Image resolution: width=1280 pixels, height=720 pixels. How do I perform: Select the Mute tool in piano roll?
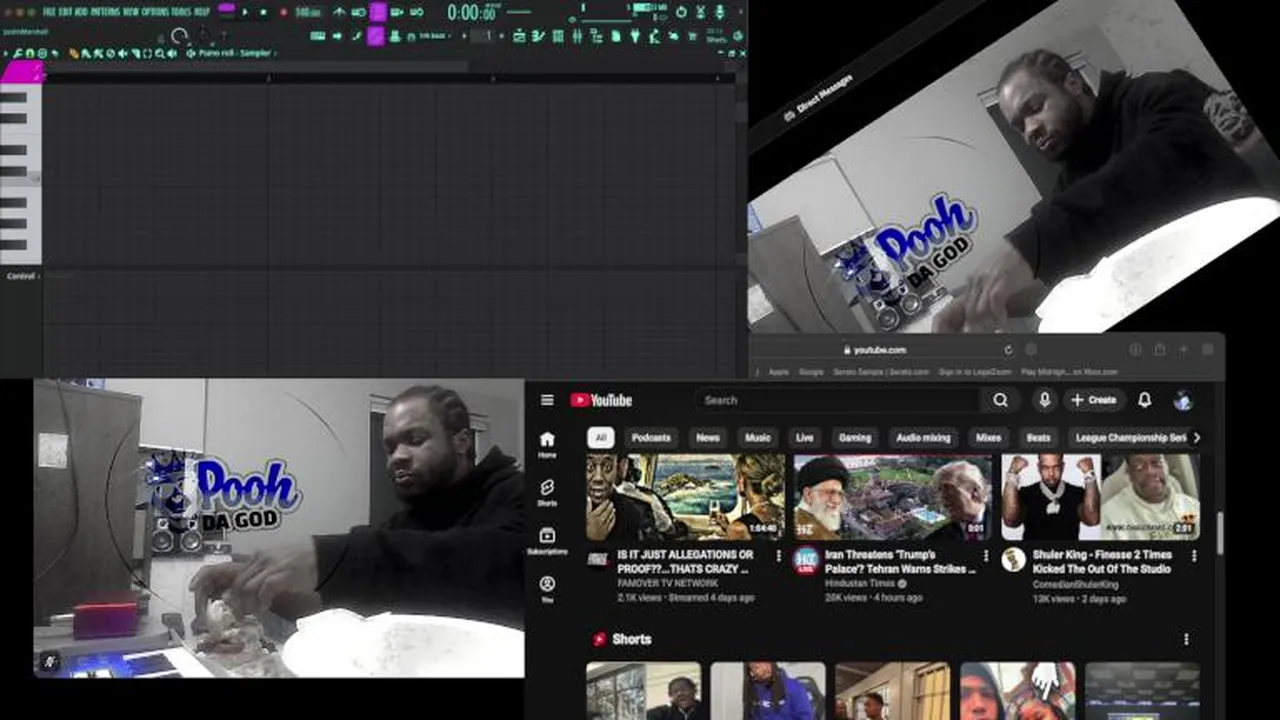tap(122, 53)
